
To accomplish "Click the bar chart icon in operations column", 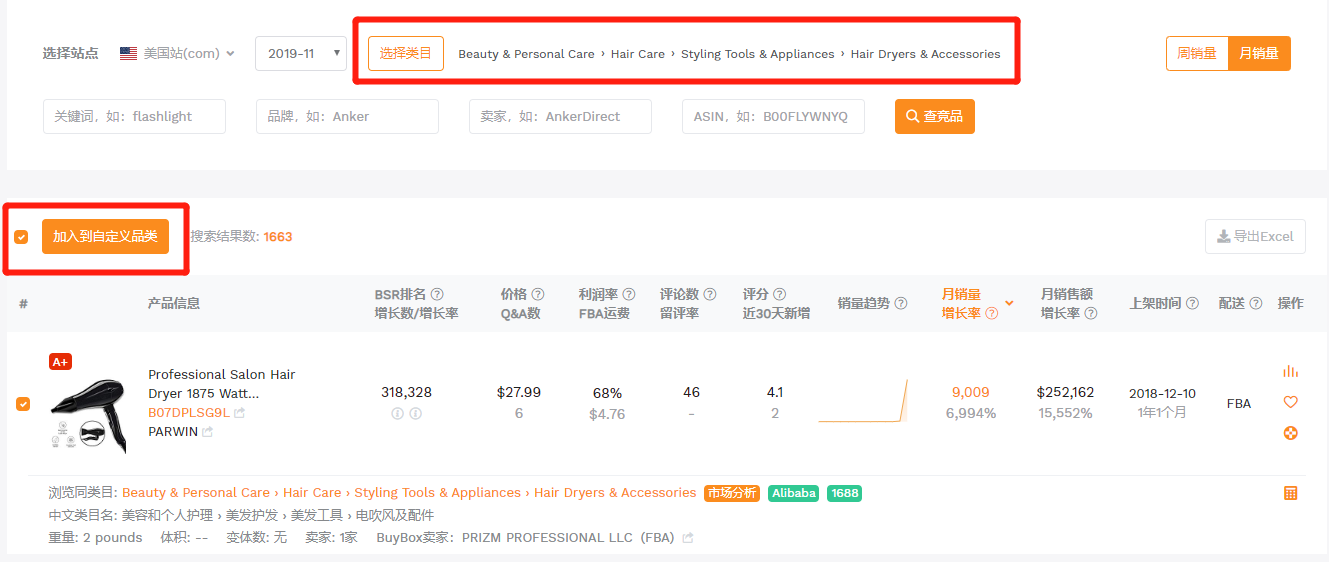I will click(x=1290, y=371).
